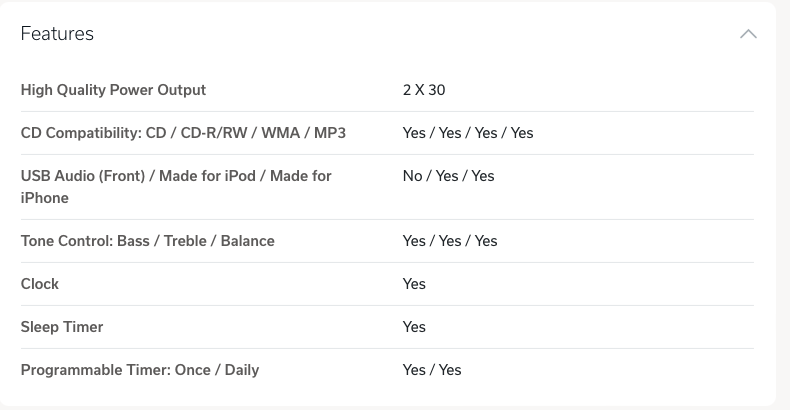Select the Clock row label
Screen dimensions: 790x410
(40, 284)
